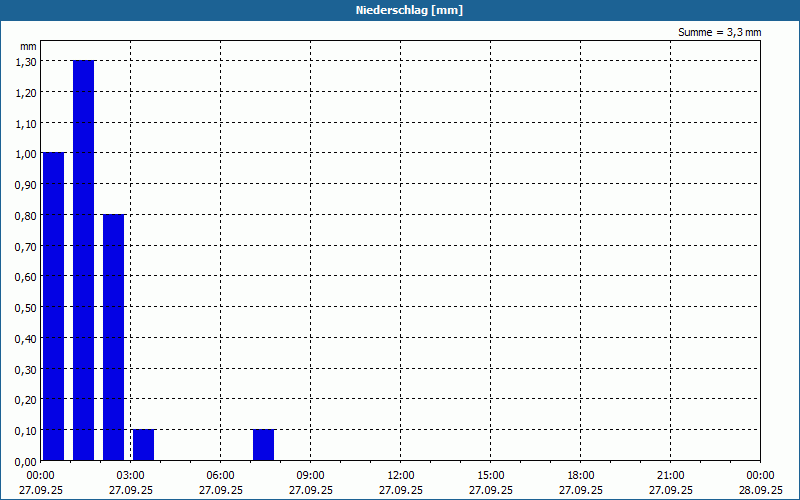Click the 1,10 y-axis label

26,123
